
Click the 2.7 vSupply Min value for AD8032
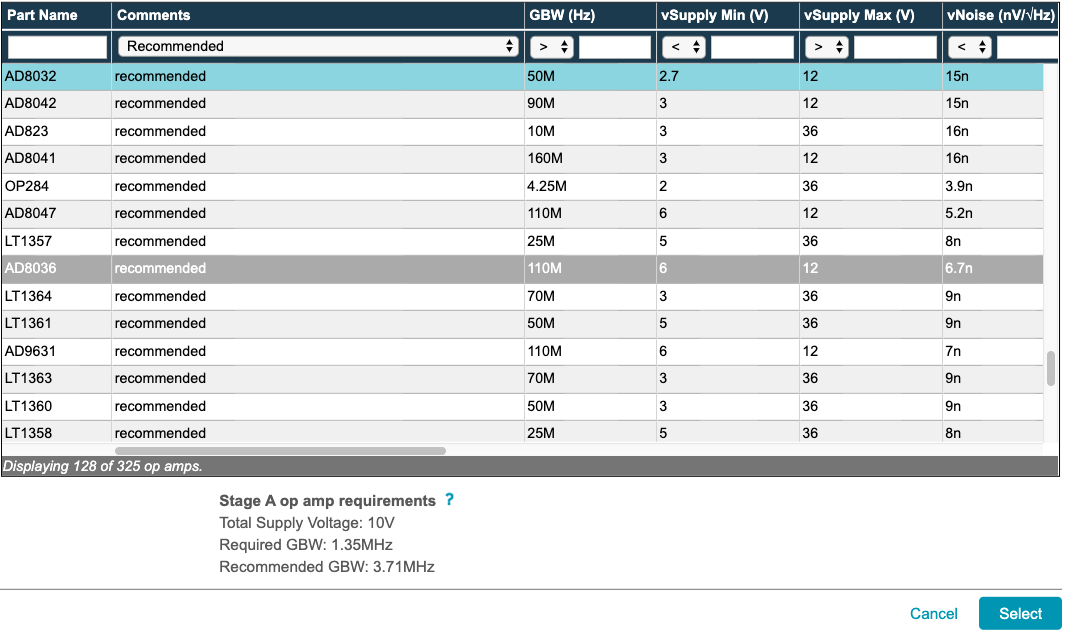tap(669, 76)
